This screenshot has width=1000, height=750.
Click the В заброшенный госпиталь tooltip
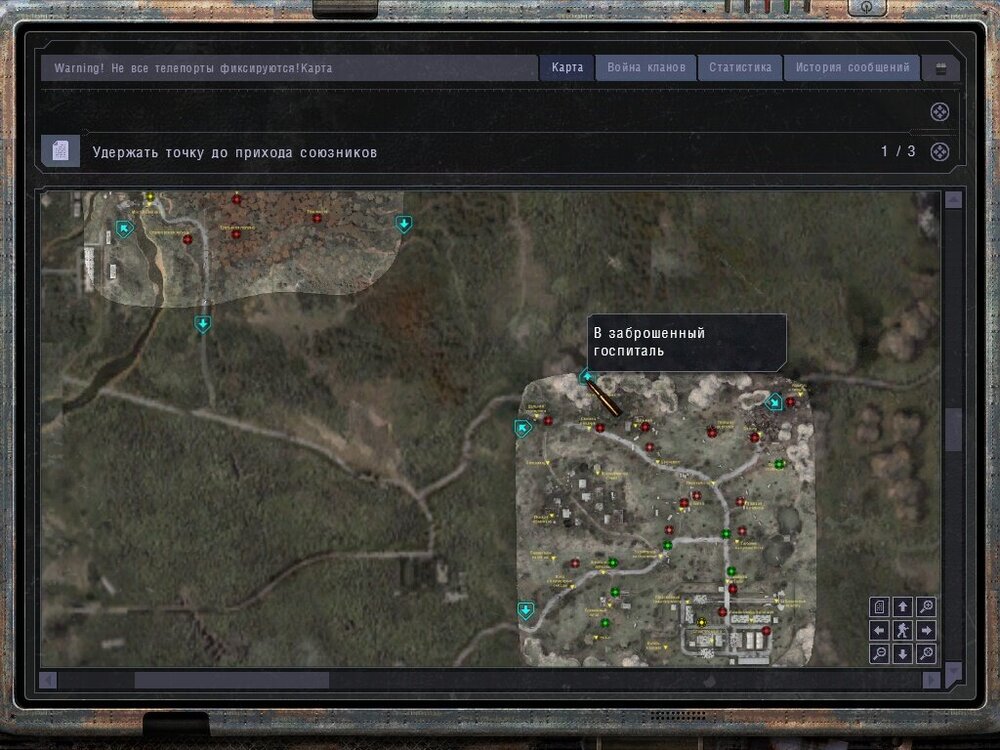point(687,342)
